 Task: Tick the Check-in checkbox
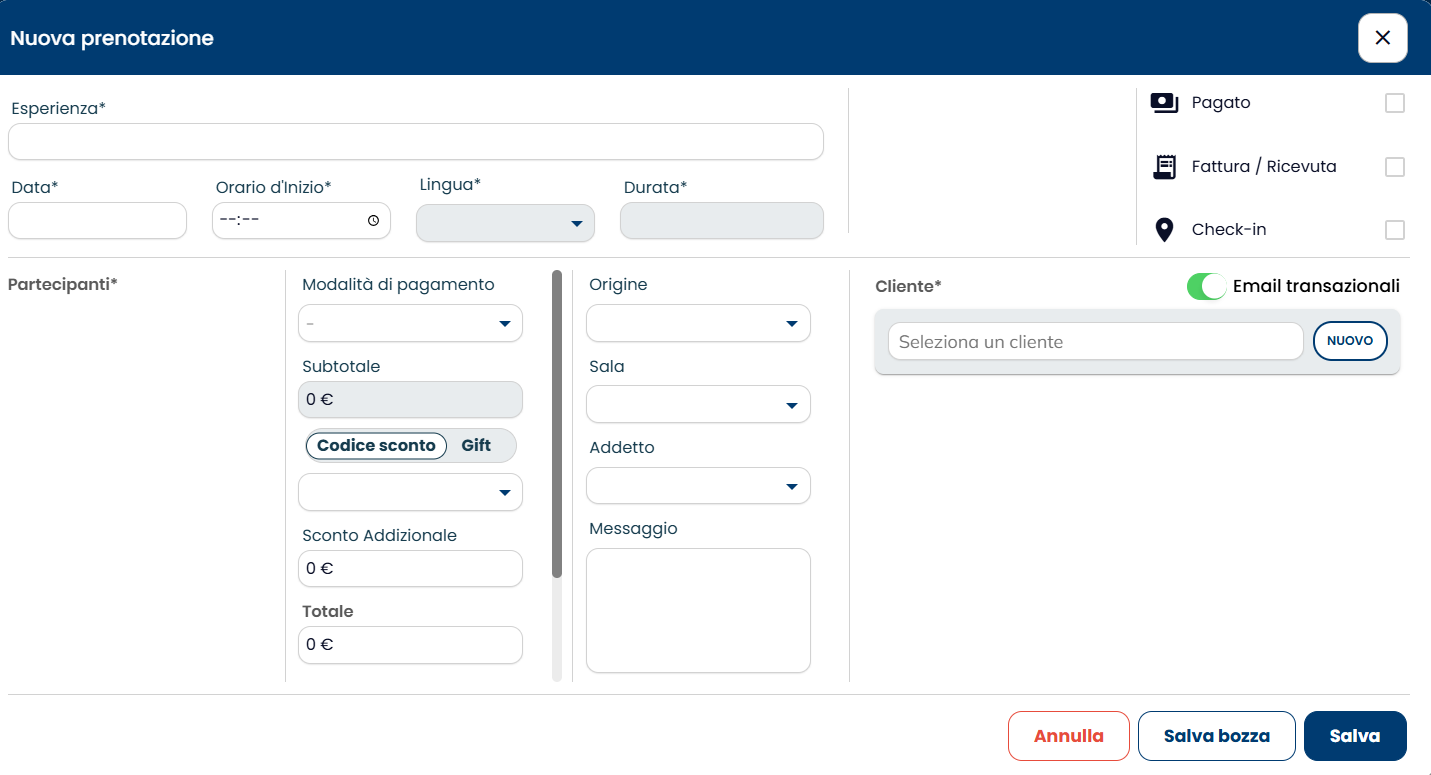click(x=1395, y=230)
